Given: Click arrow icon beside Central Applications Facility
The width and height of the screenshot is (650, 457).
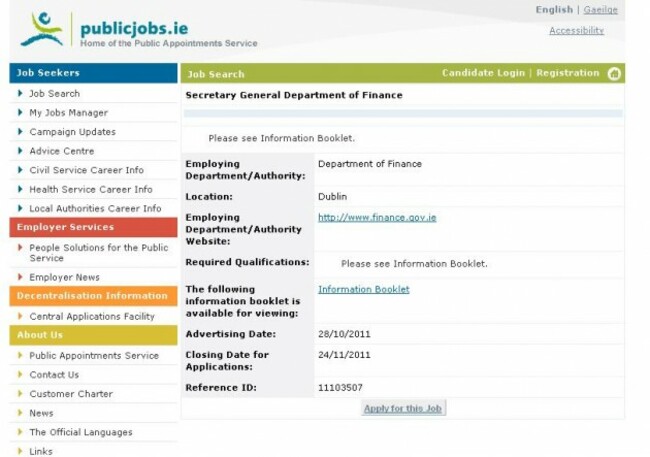Looking at the screenshot, I should (20, 317).
